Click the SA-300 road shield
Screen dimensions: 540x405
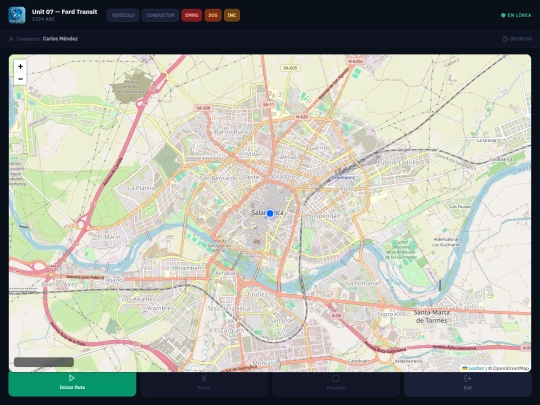point(203,108)
